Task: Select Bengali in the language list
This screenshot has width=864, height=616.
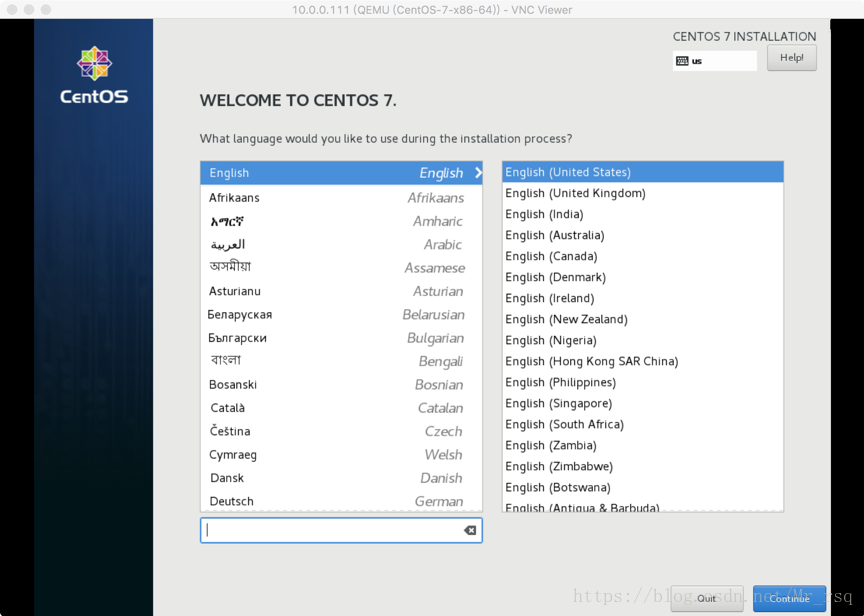Action: (341, 361)
